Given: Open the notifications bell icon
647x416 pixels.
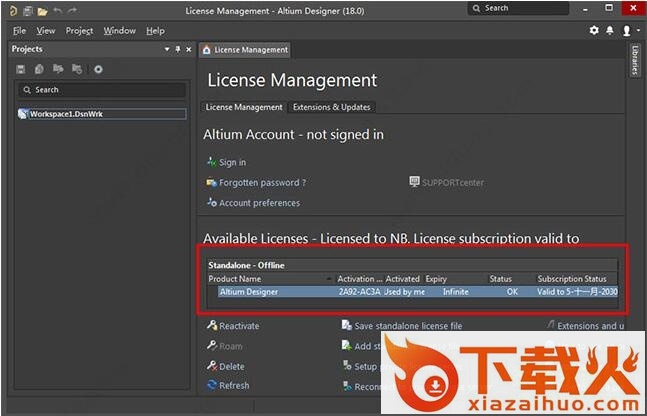Looking at the screenshot, I should (610, 30).
